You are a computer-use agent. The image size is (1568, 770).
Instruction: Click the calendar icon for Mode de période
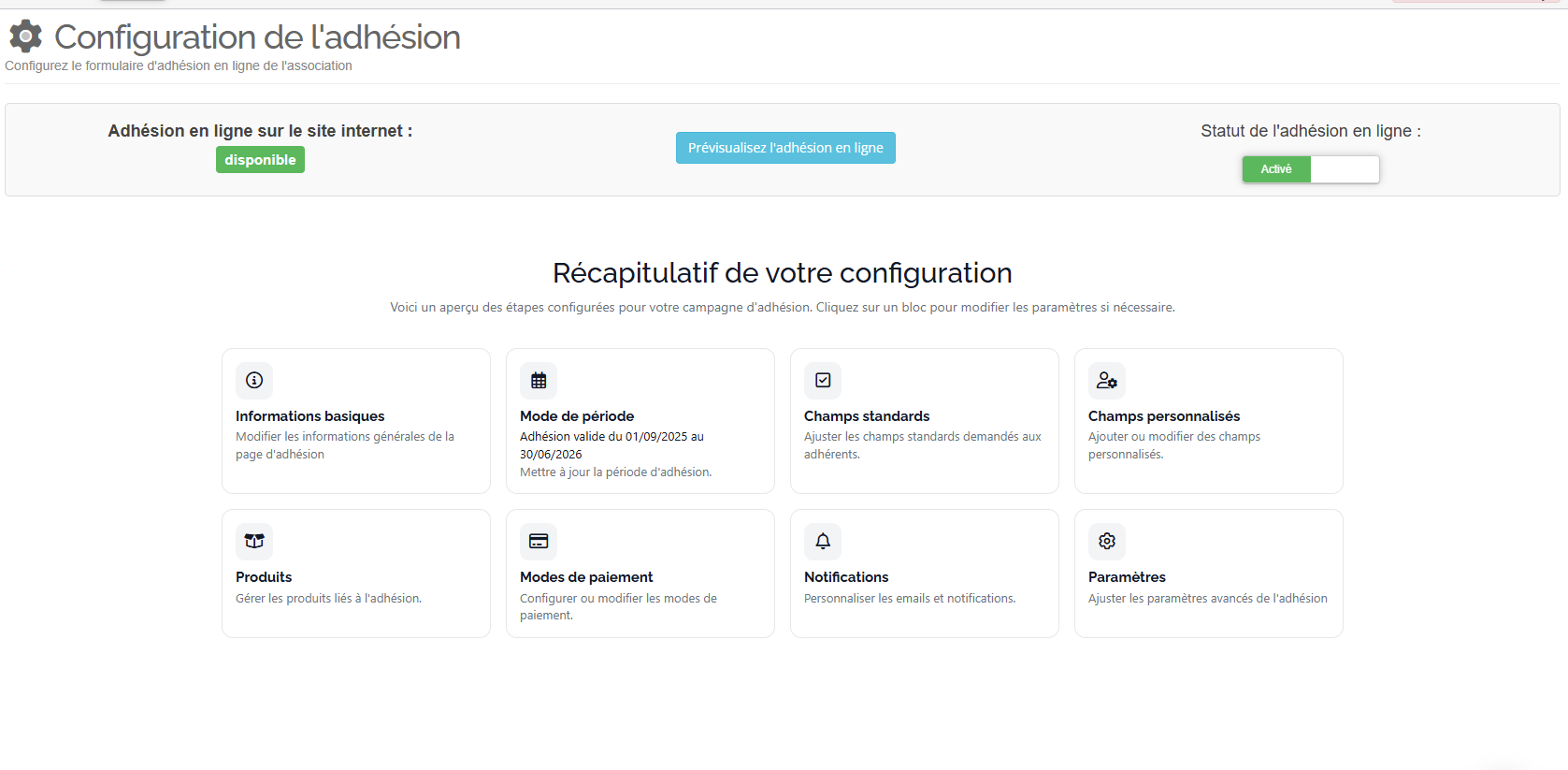539,380
